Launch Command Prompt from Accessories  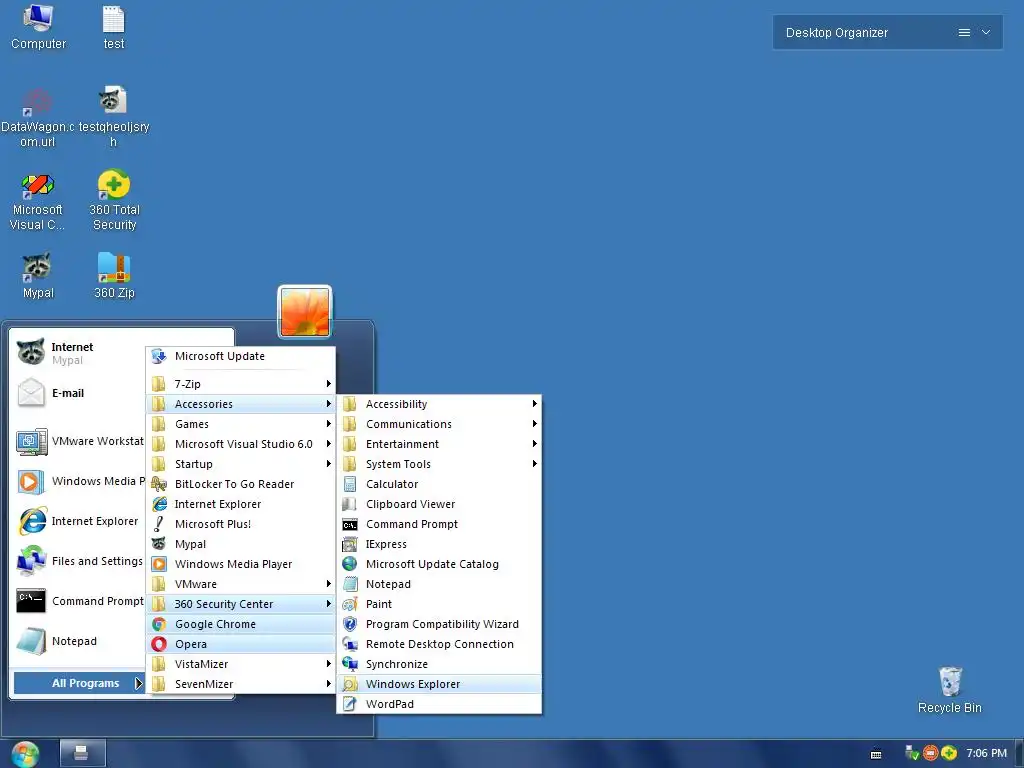pos(439,524)
